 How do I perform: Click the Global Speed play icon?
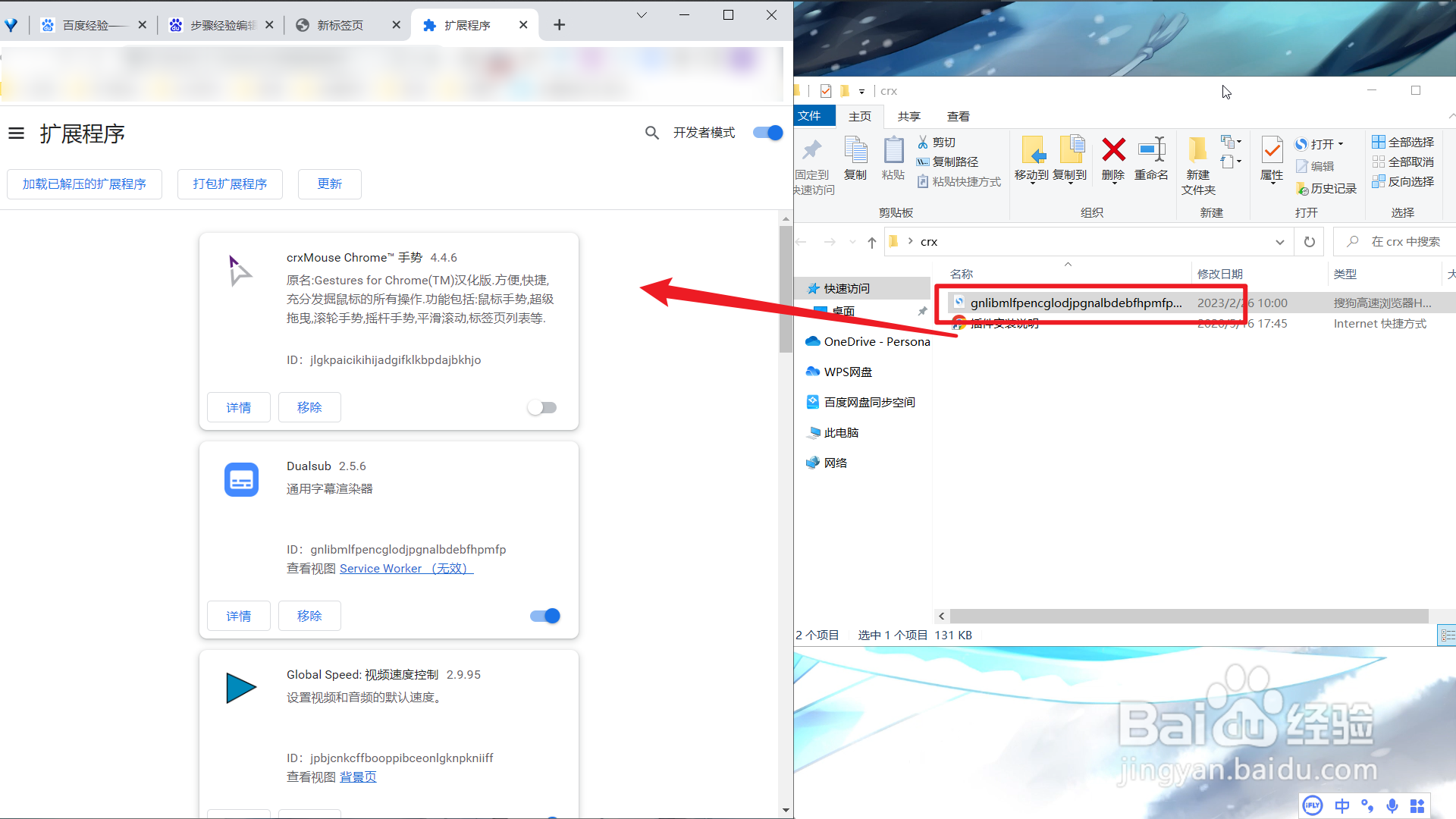click(241, 688)
